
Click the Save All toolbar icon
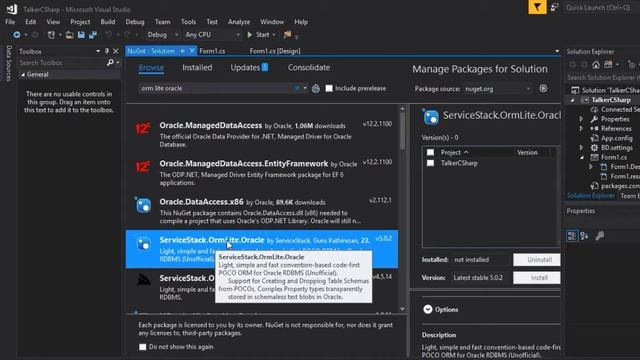[93, 35]
